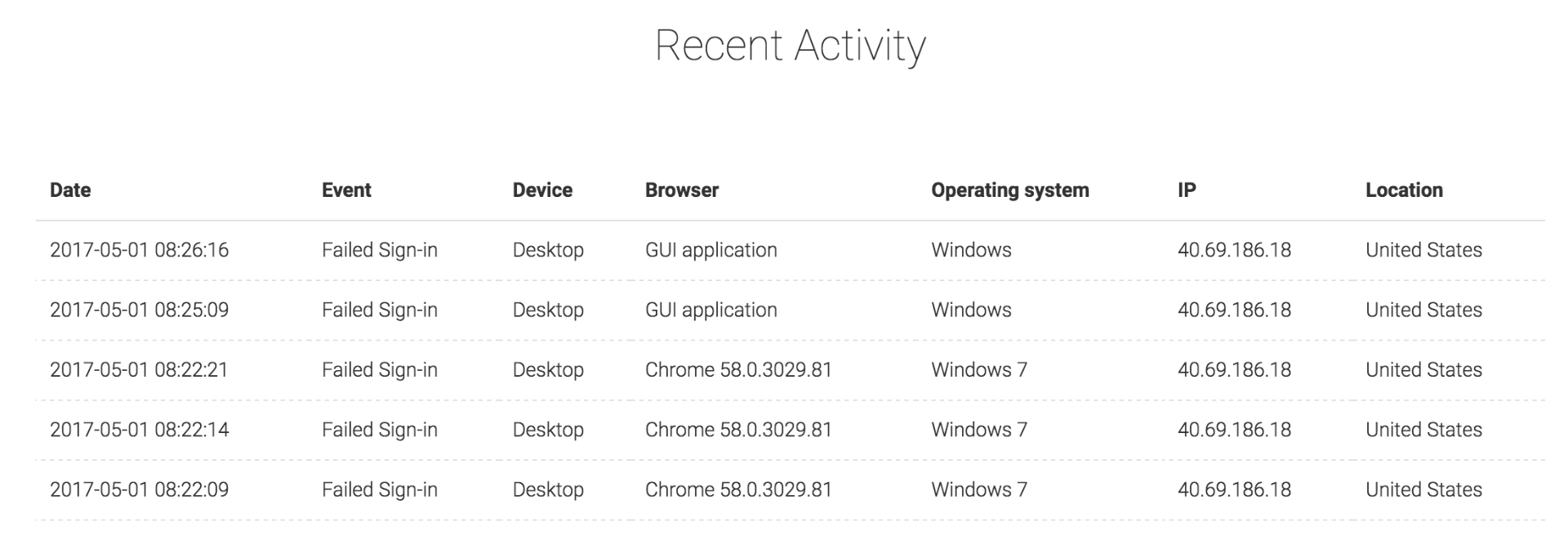Click the Event column header
The height and width of the screenshot is (545, 1568).
(346, 190)
